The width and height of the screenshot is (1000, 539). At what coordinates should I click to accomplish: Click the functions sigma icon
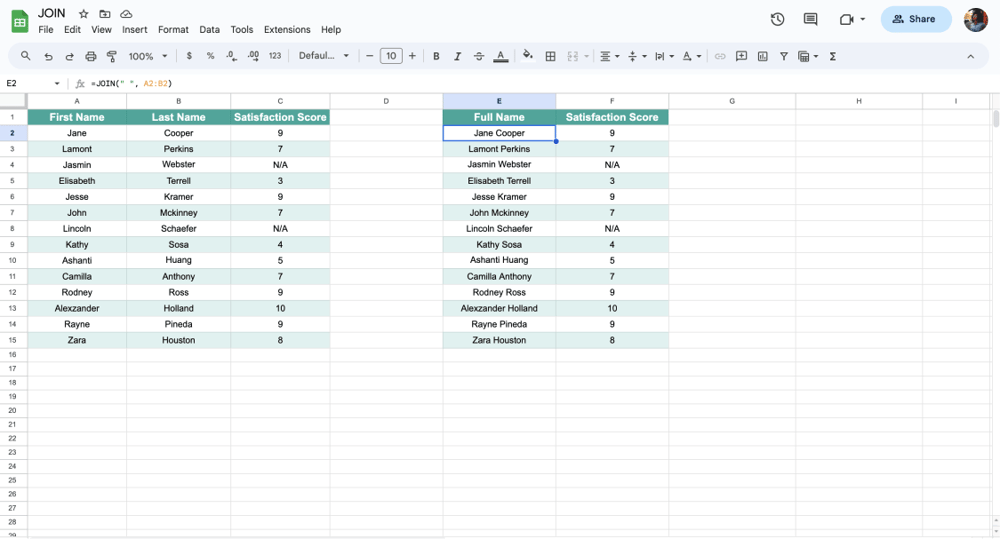[x=833, y=56]
